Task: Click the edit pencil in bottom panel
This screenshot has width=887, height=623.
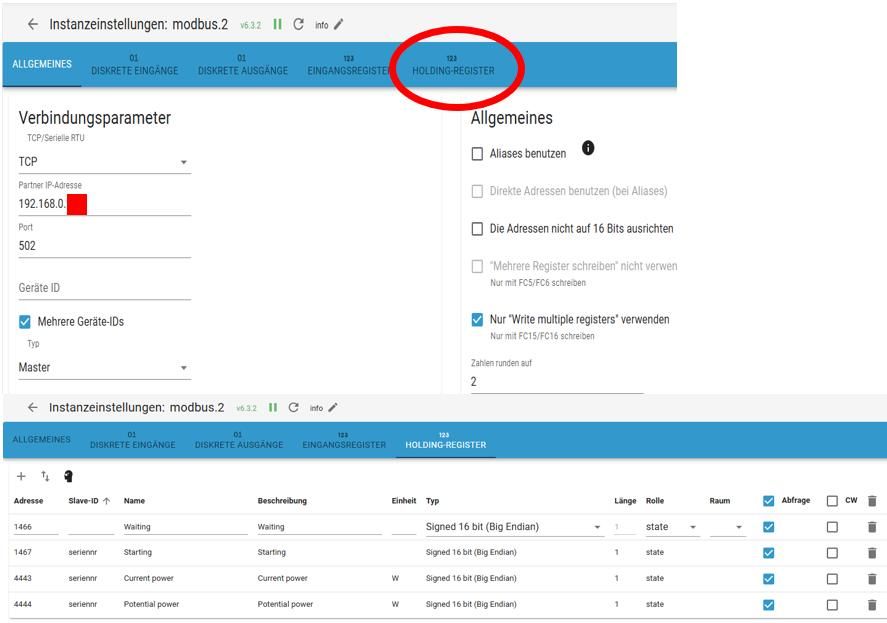Action: [x=333, y=407]
